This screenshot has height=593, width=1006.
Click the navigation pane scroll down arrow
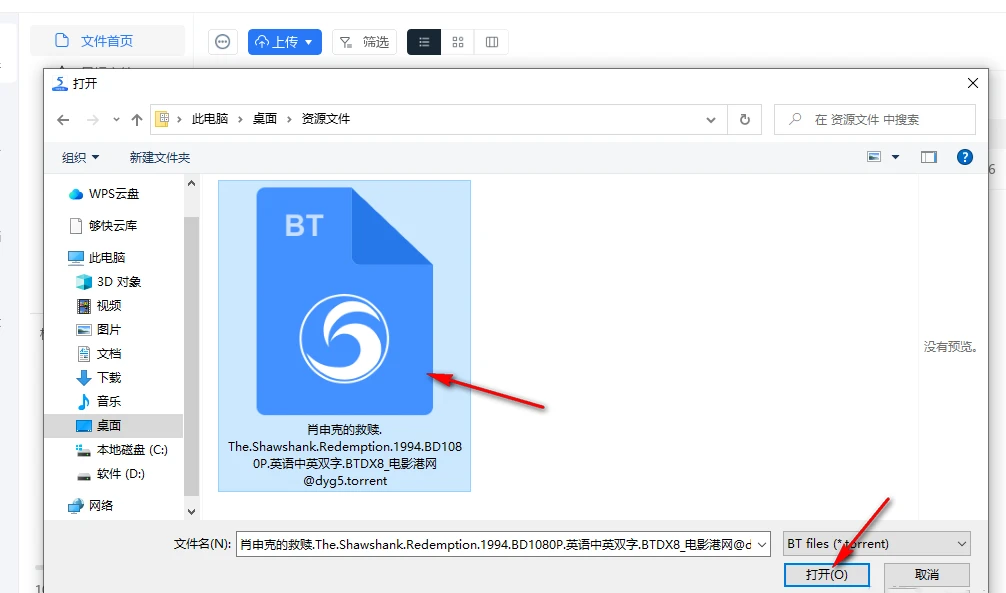(191, 511)
